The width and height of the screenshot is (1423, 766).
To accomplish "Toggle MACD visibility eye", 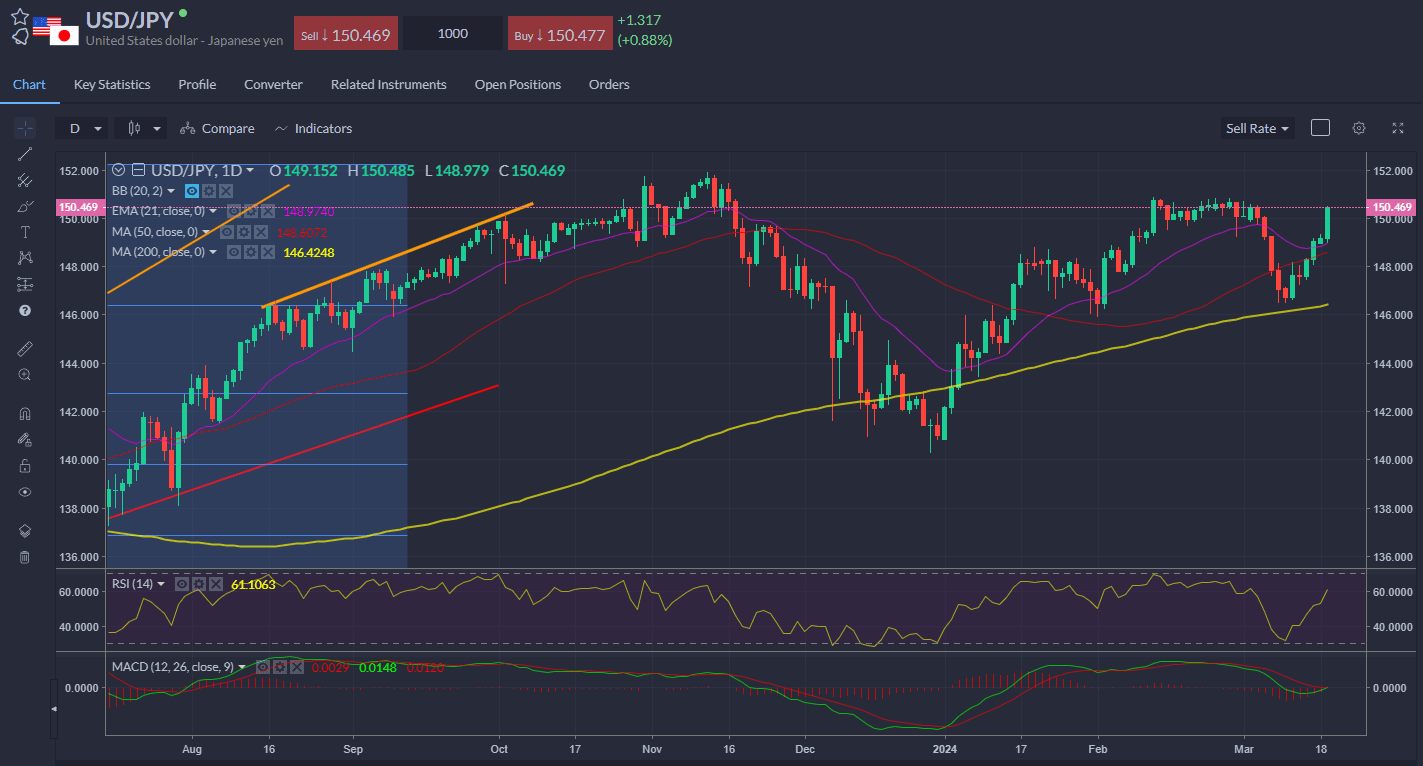I will (x=263, y=667).
